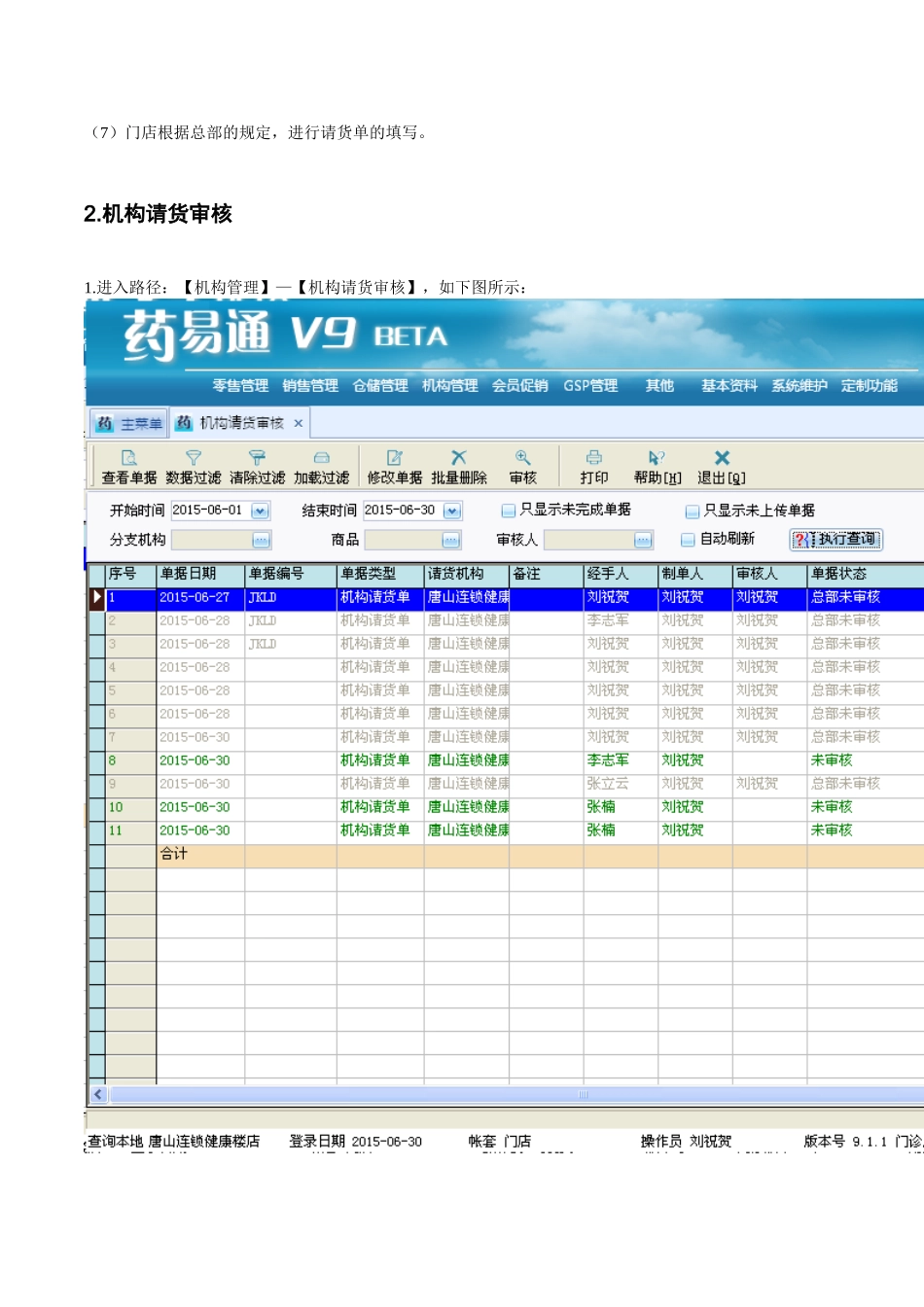Click the 批量删除 delete icon

point(459,457)
